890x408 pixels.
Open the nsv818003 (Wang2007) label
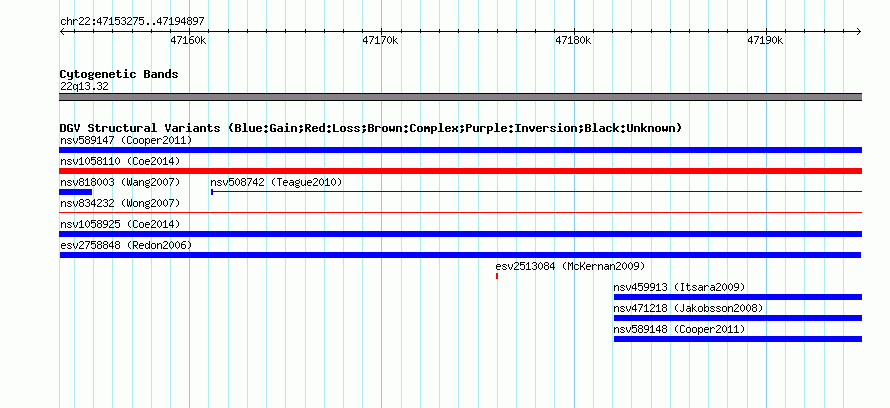(120, 182)
